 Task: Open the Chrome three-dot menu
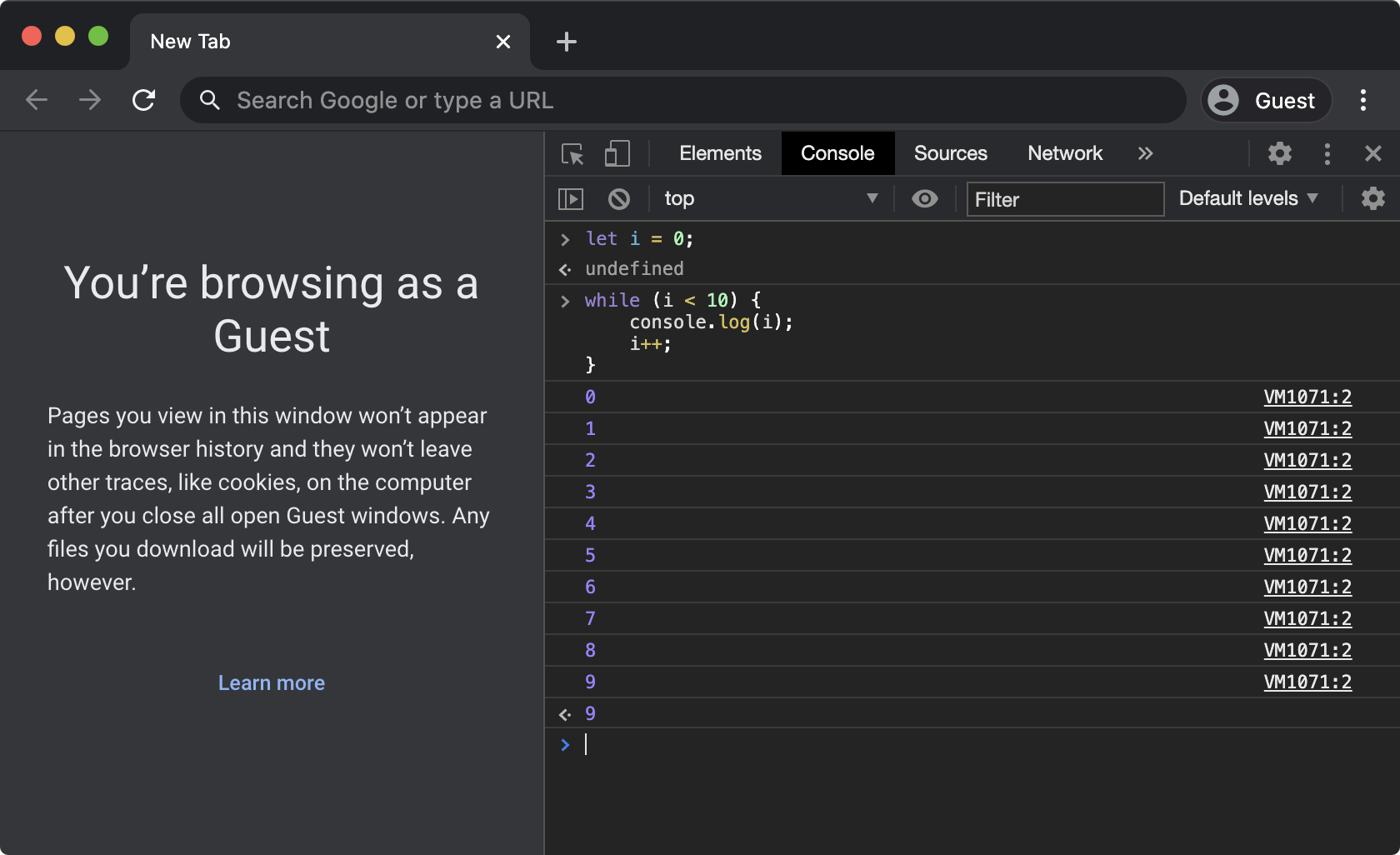click(x=1363, y=101)
